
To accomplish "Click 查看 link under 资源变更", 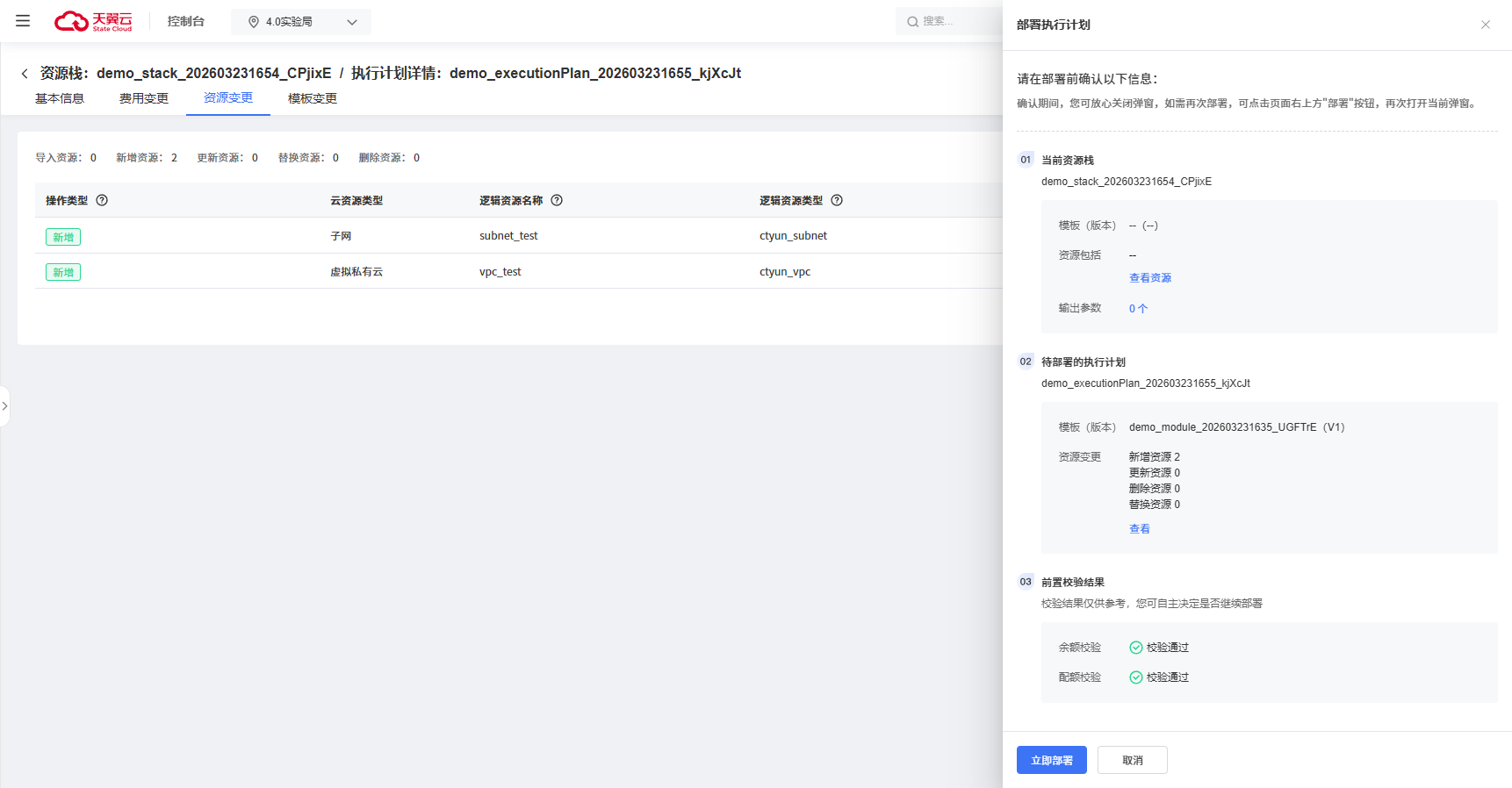I will pos(1140,529).
